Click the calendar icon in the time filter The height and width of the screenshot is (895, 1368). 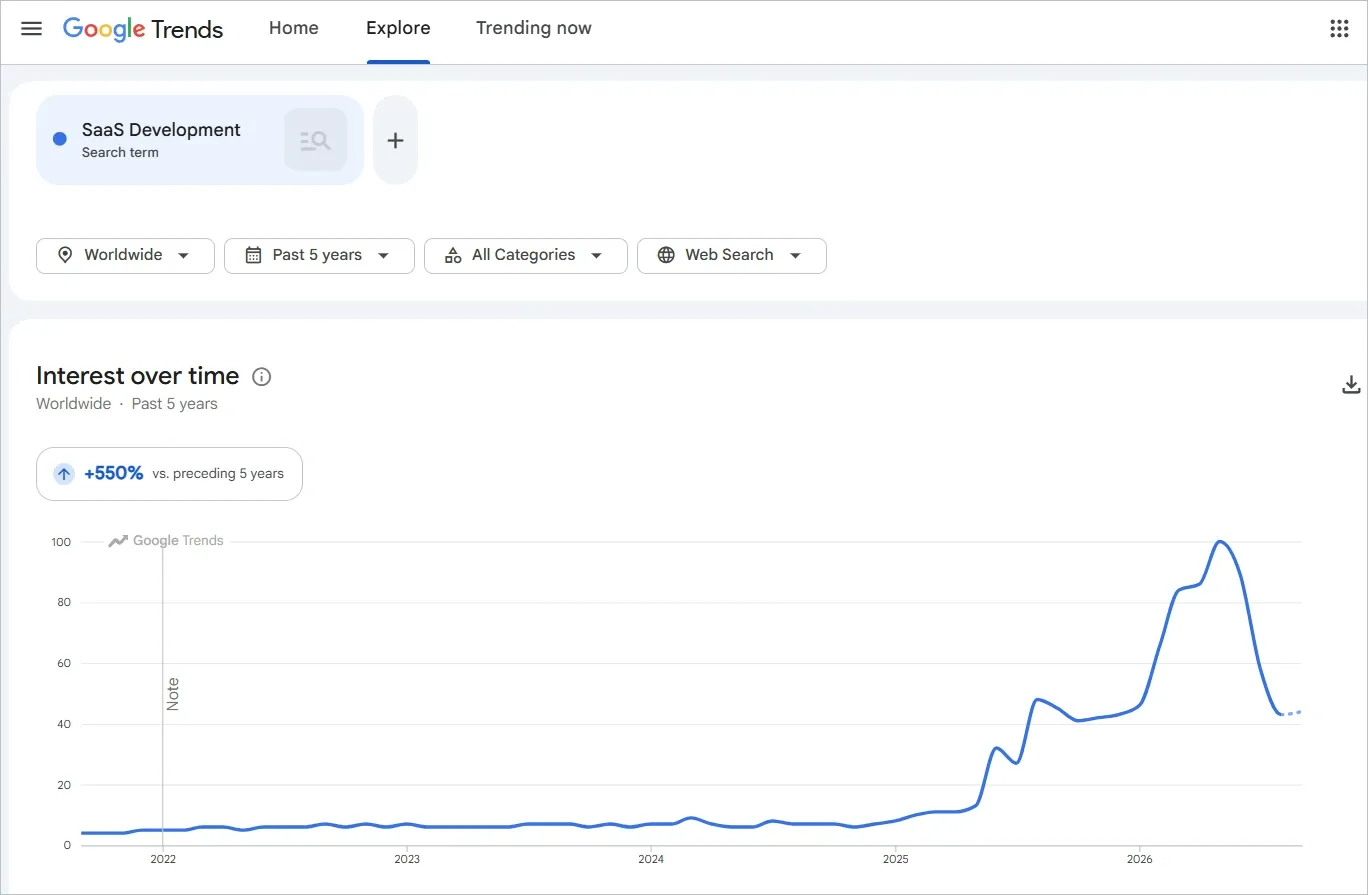coord(253,255)
